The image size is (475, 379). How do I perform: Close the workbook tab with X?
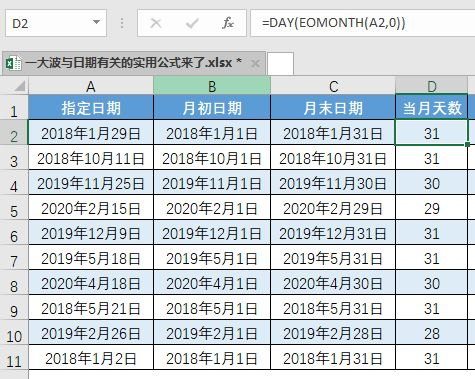pos(255,63)
